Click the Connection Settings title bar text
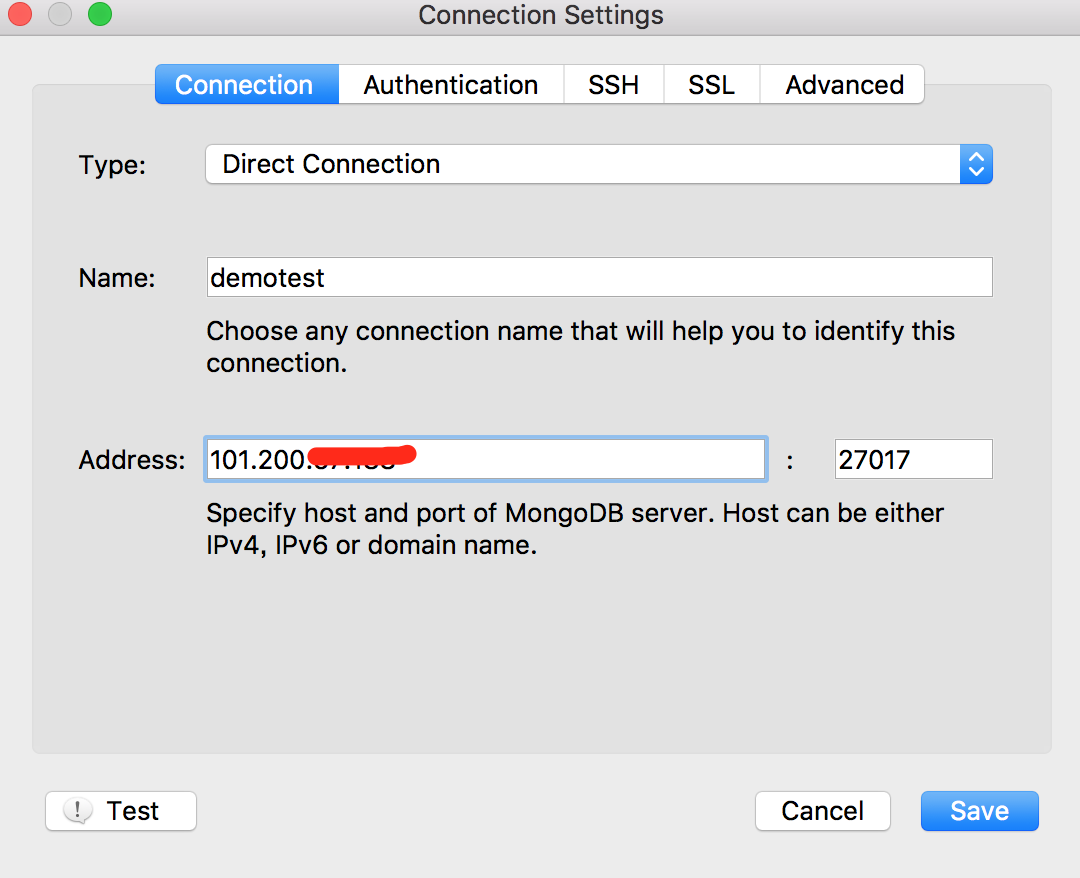Viewport: 1080px width, 878px height. point(540,16)
